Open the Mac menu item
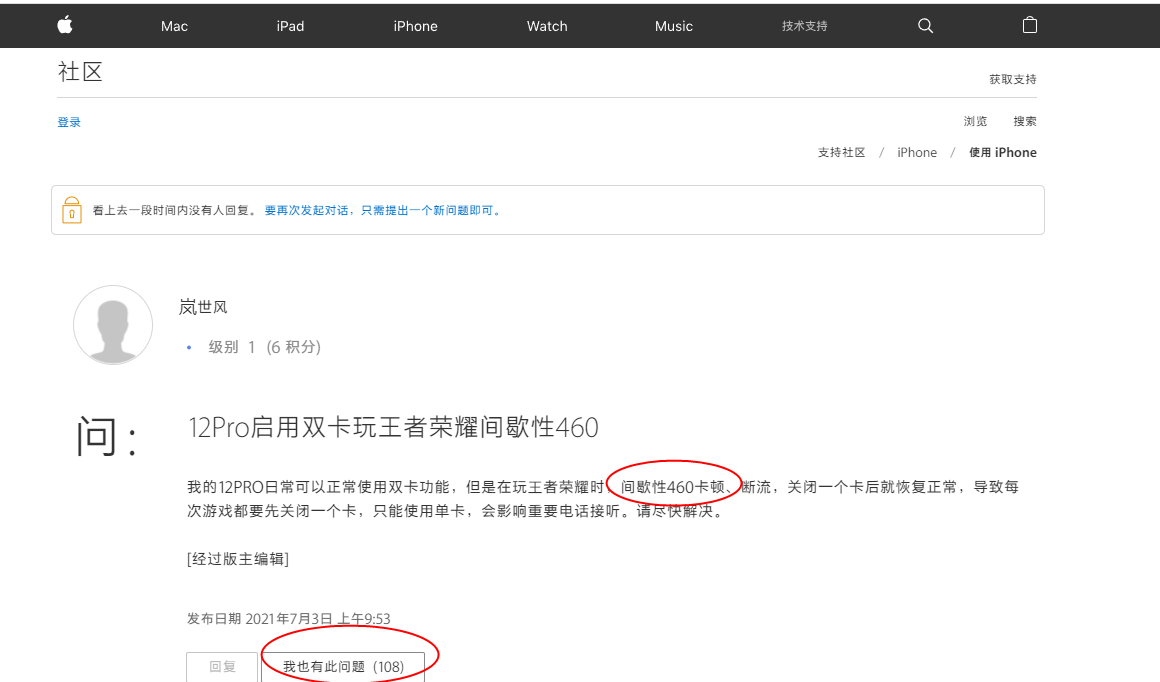1160x682 pixels. 174,26
